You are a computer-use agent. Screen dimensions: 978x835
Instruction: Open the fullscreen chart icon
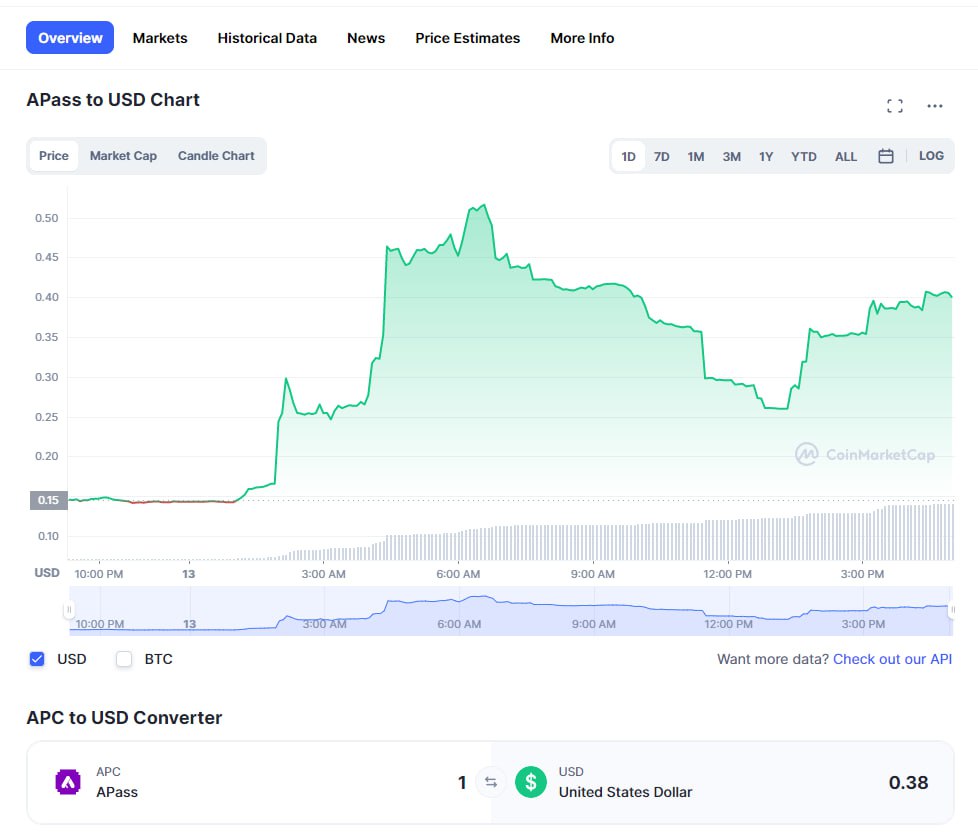click(x=894, y=106)
